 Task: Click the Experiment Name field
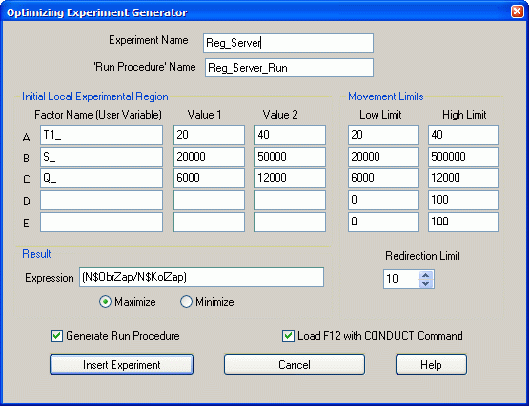[288, 43]
